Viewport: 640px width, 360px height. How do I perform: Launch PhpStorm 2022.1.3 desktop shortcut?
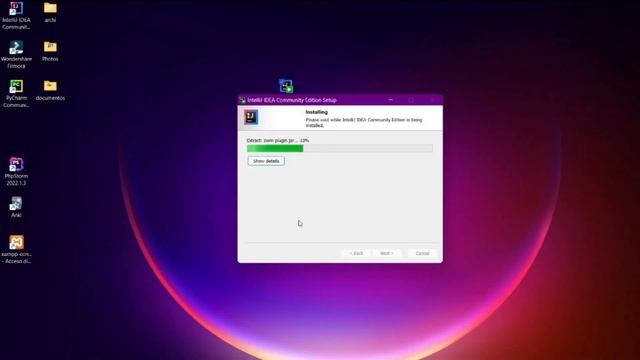point(16,172)
